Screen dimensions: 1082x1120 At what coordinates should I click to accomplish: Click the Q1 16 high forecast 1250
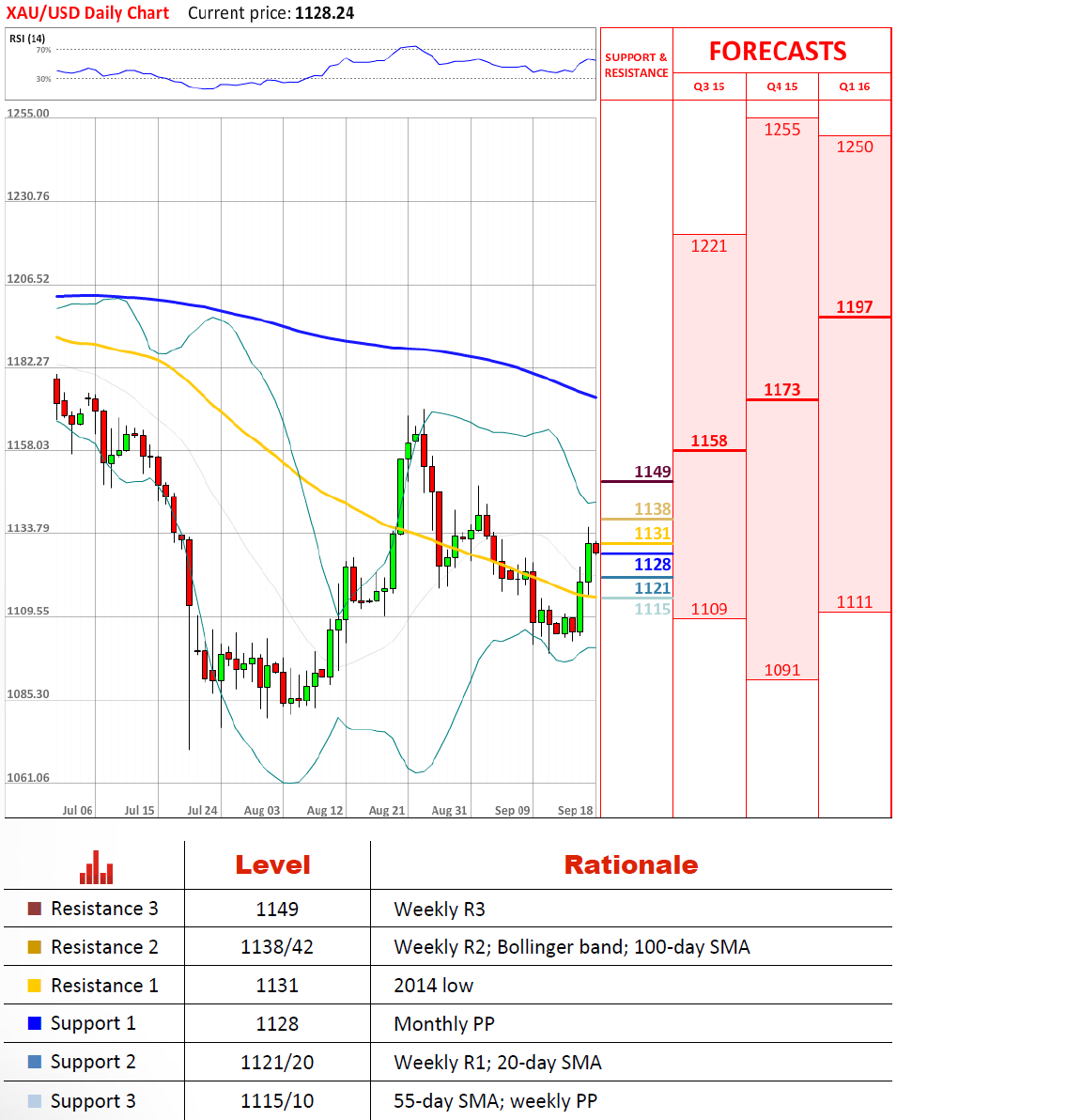point(855,147)
